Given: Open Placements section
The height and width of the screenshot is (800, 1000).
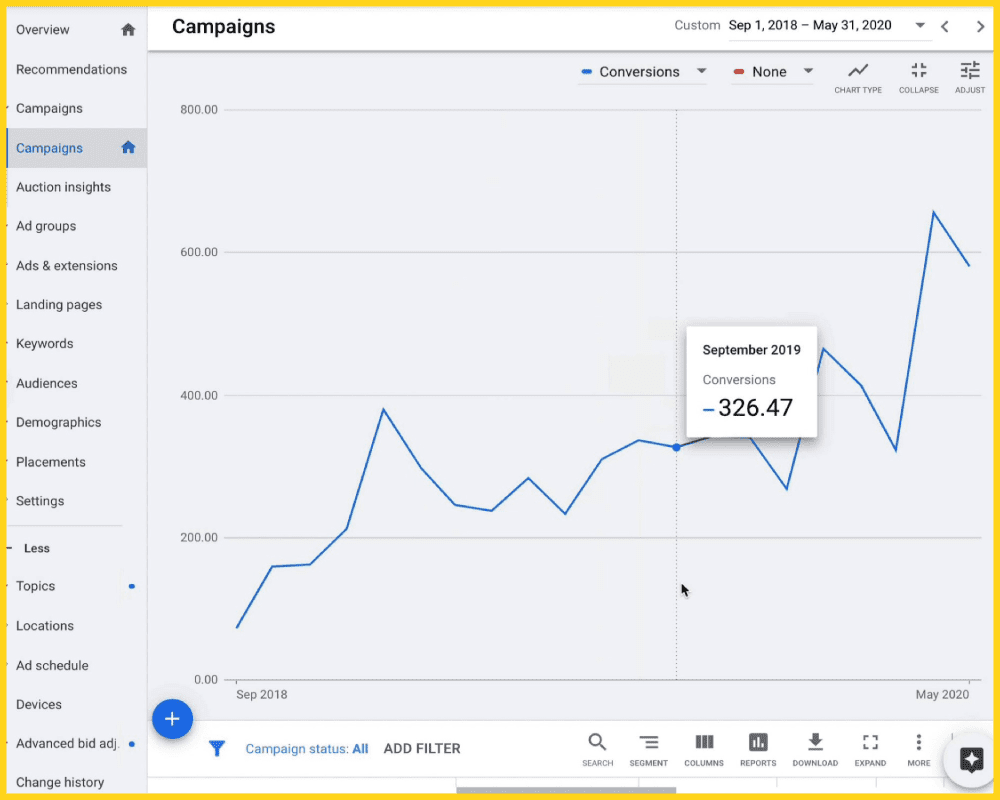Looking at the screenshot, I should point(50,462).
